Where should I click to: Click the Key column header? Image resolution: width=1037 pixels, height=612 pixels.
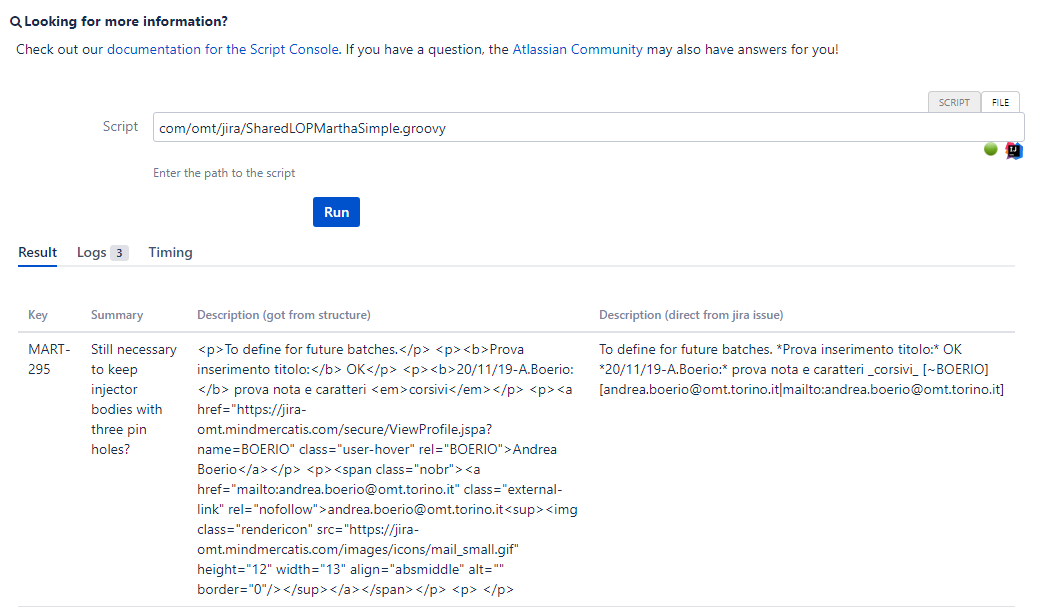(38, 315)
